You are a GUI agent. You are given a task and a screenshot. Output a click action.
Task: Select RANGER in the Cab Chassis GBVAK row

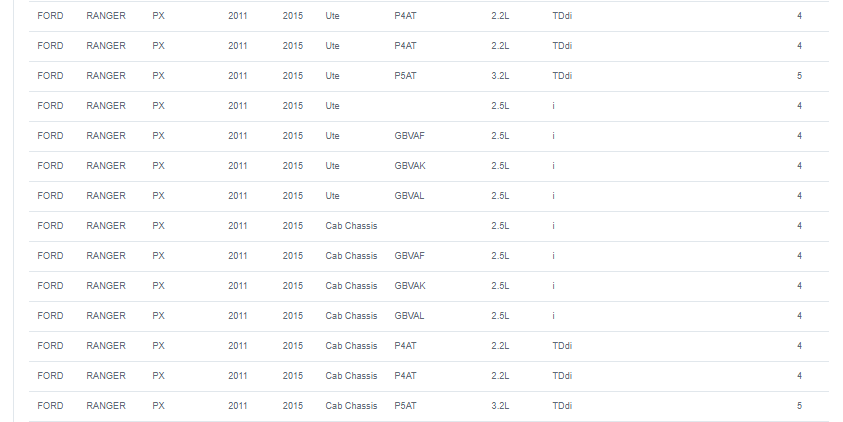pyautogui.click(x=106, y=286)
